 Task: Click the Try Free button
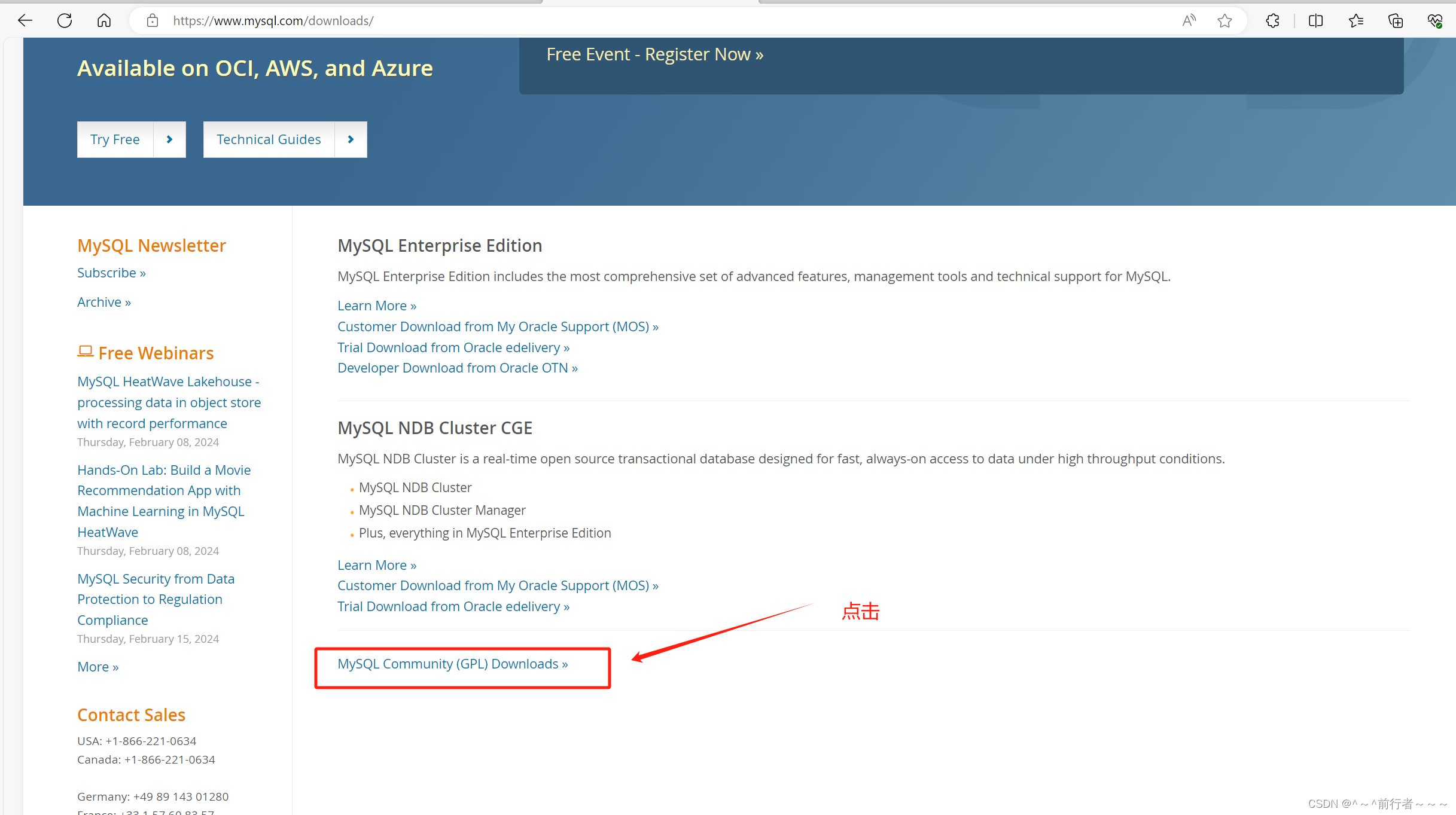[115, 139]
